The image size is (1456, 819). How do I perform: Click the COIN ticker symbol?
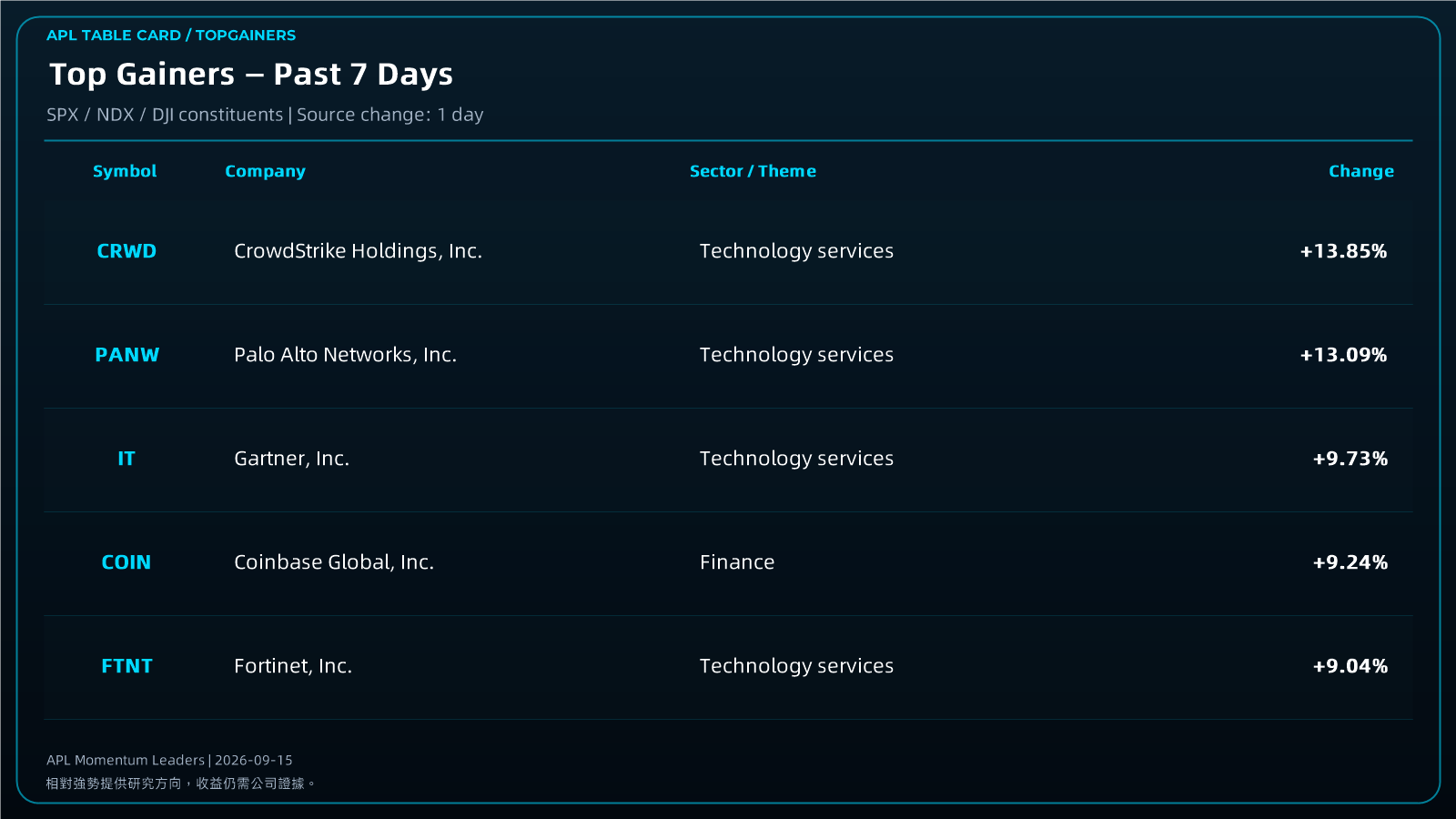click(x=126, y=562)
